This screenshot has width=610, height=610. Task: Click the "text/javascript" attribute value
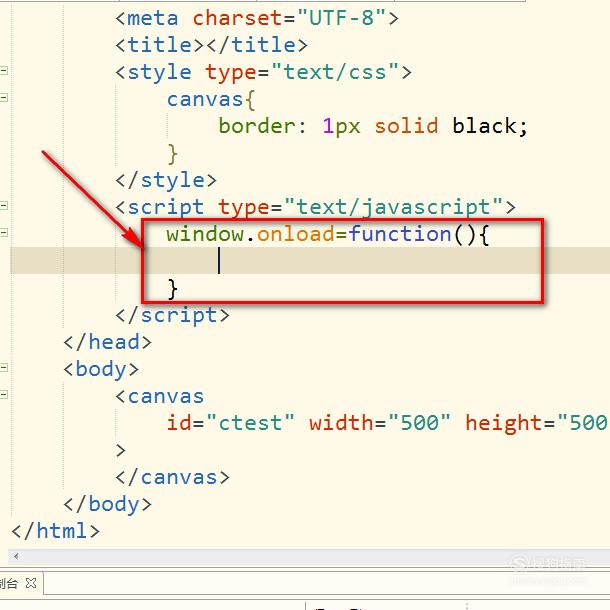(394, 207)
